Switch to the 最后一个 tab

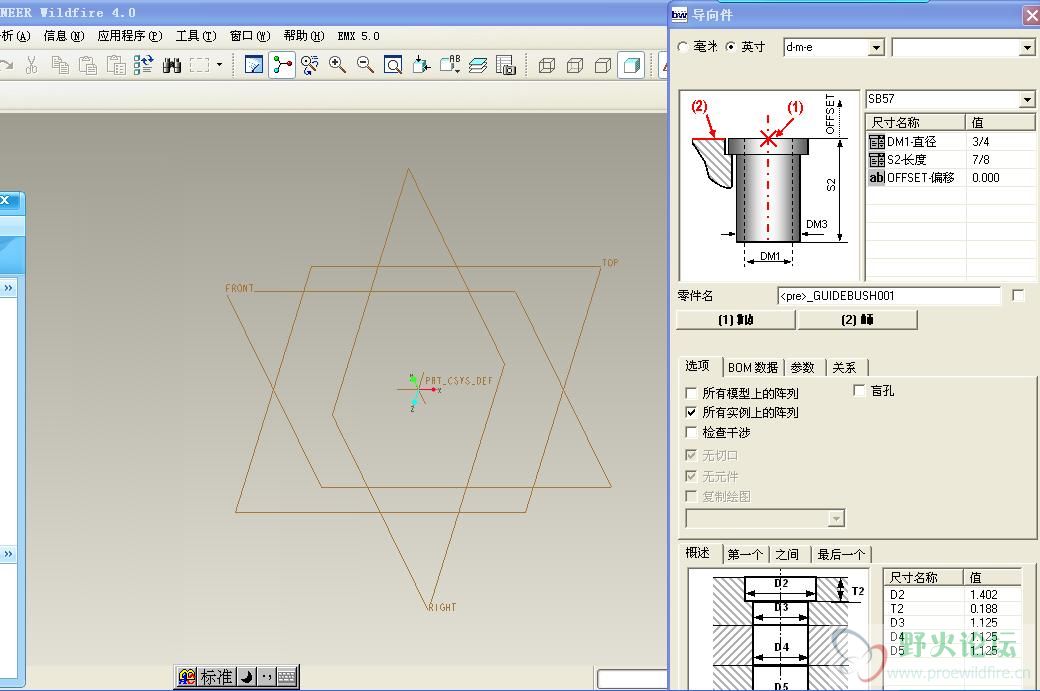841,554
